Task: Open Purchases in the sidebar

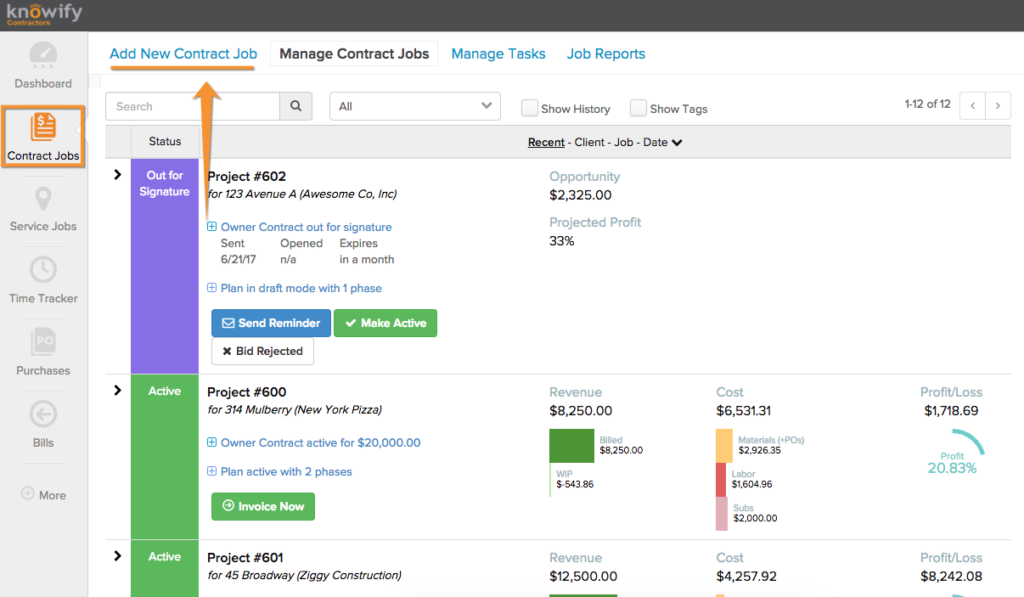Action: pos(43,353)
